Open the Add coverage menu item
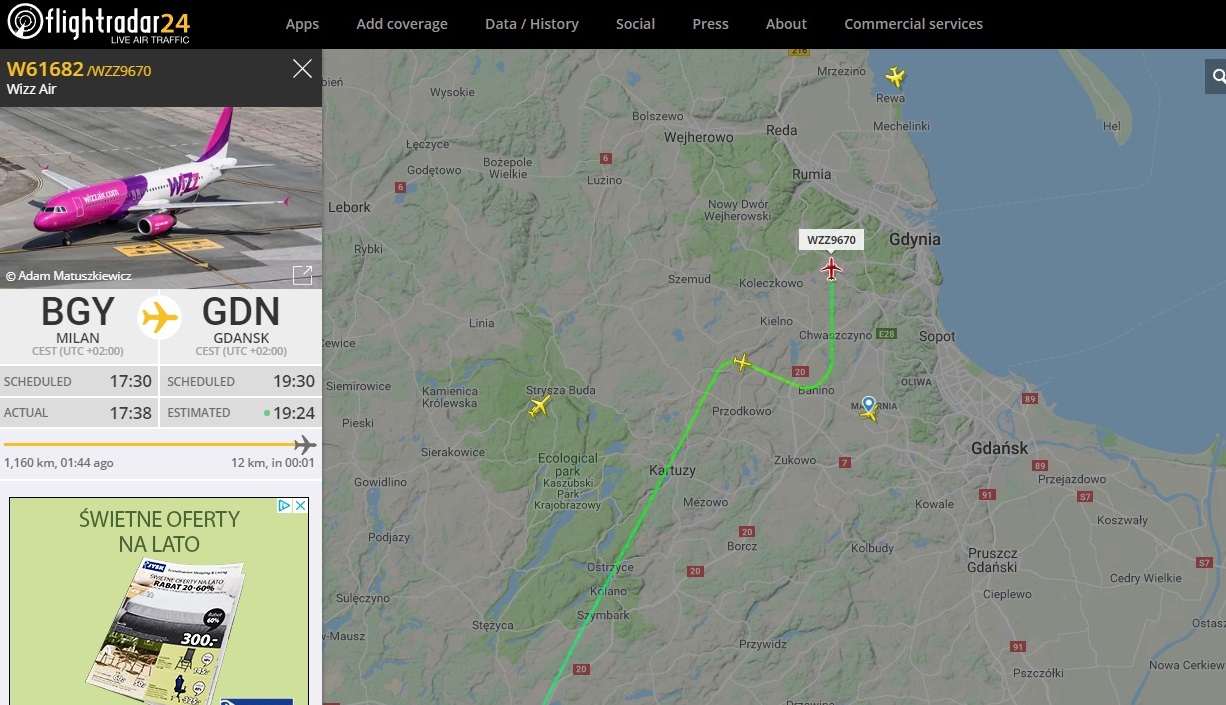1226x705 pixels. tap(402, 24)
